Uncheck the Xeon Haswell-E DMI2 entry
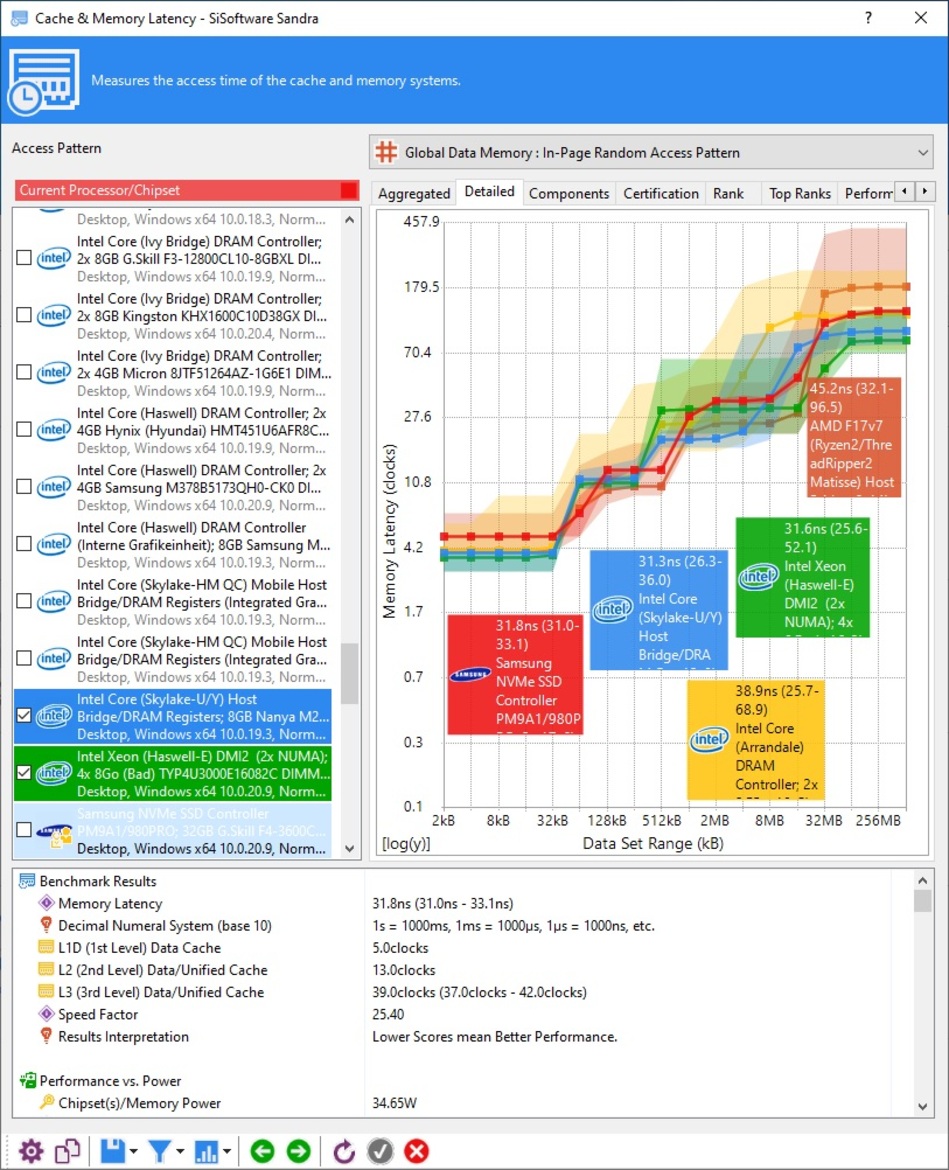 [24, 773]
